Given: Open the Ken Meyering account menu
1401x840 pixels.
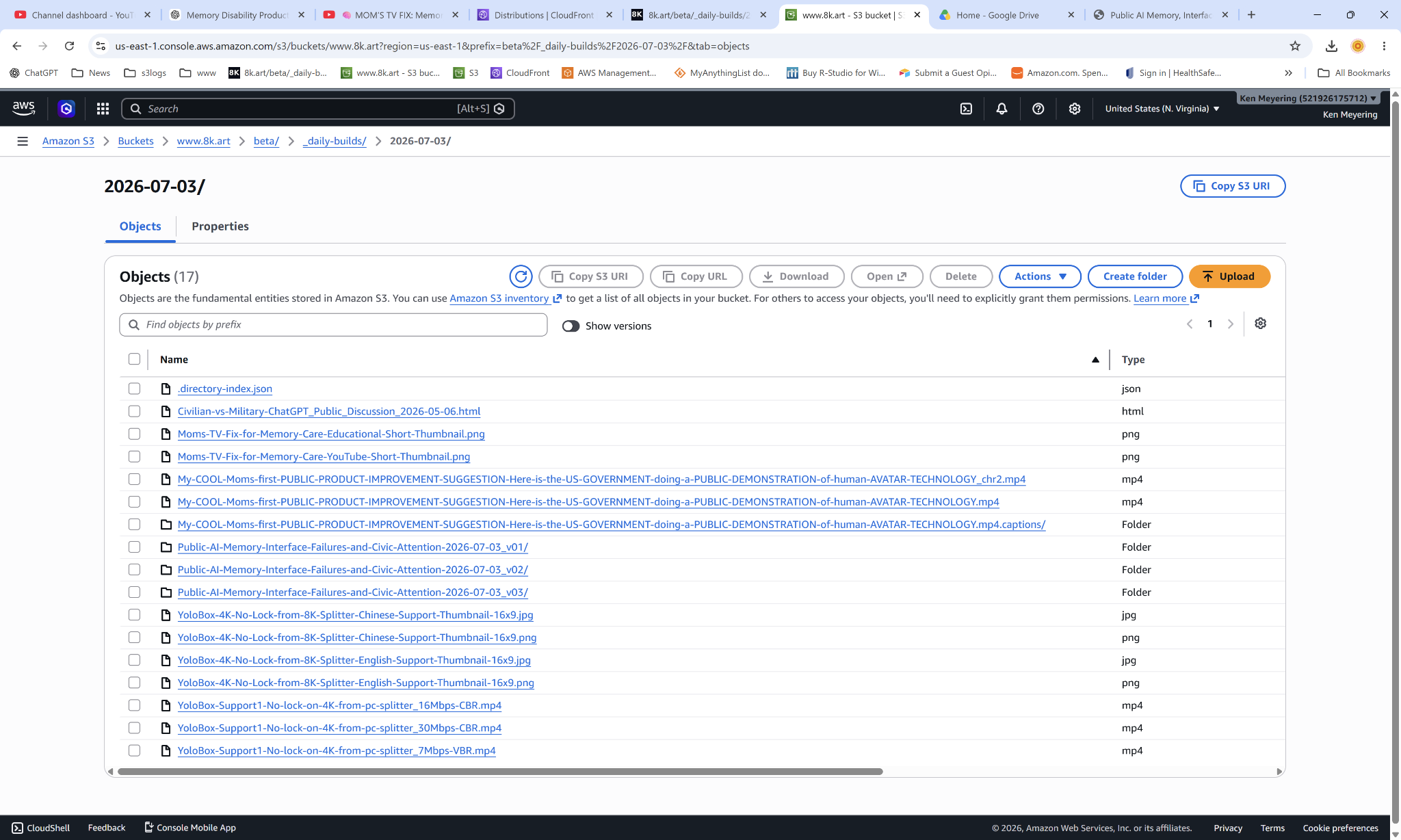Looking at the screenshot, I should [x=1308, y=98].
